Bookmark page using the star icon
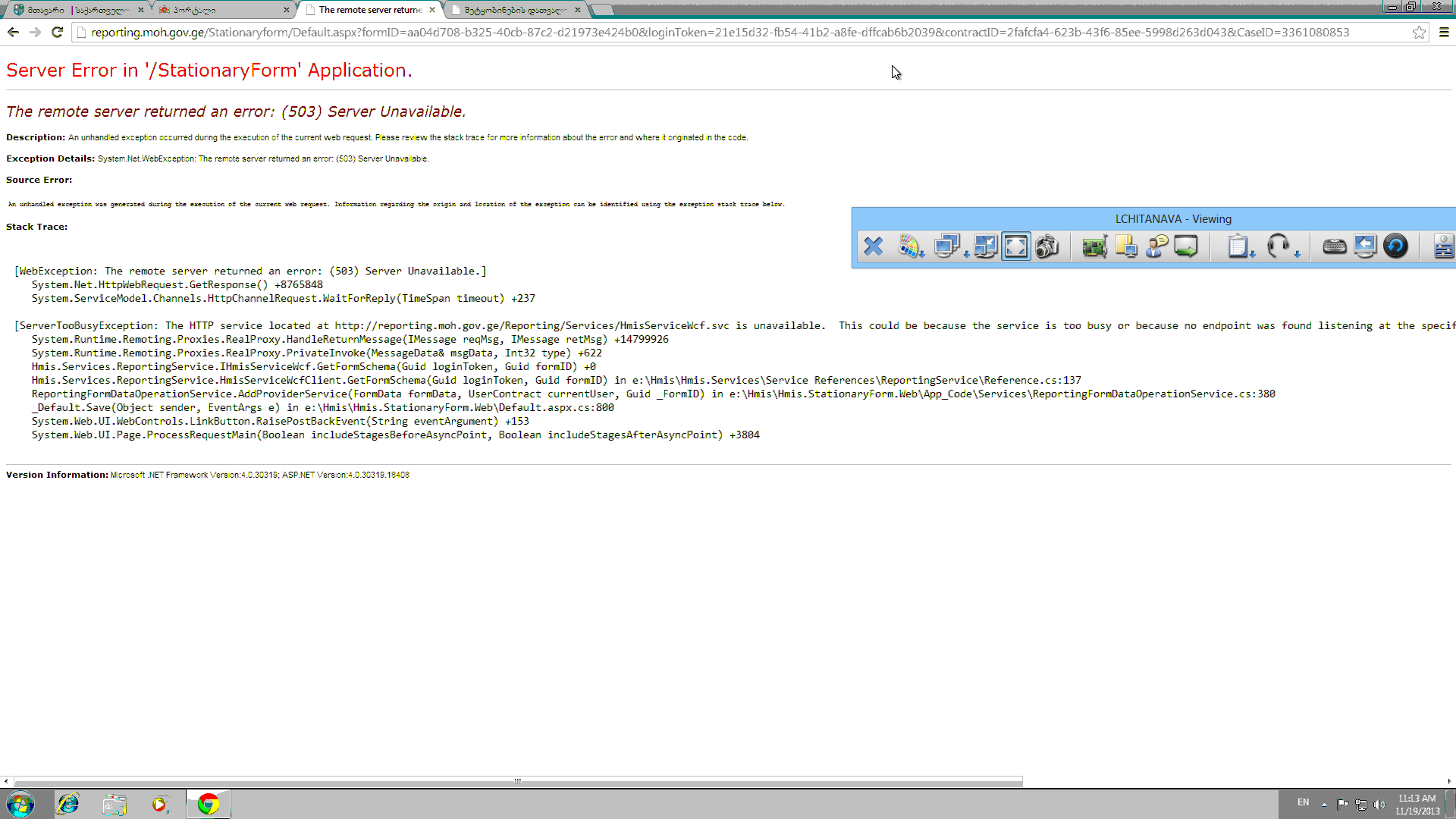This screenshot has height=819, width=1456. pyautogui.click(x=1419, y=33)
